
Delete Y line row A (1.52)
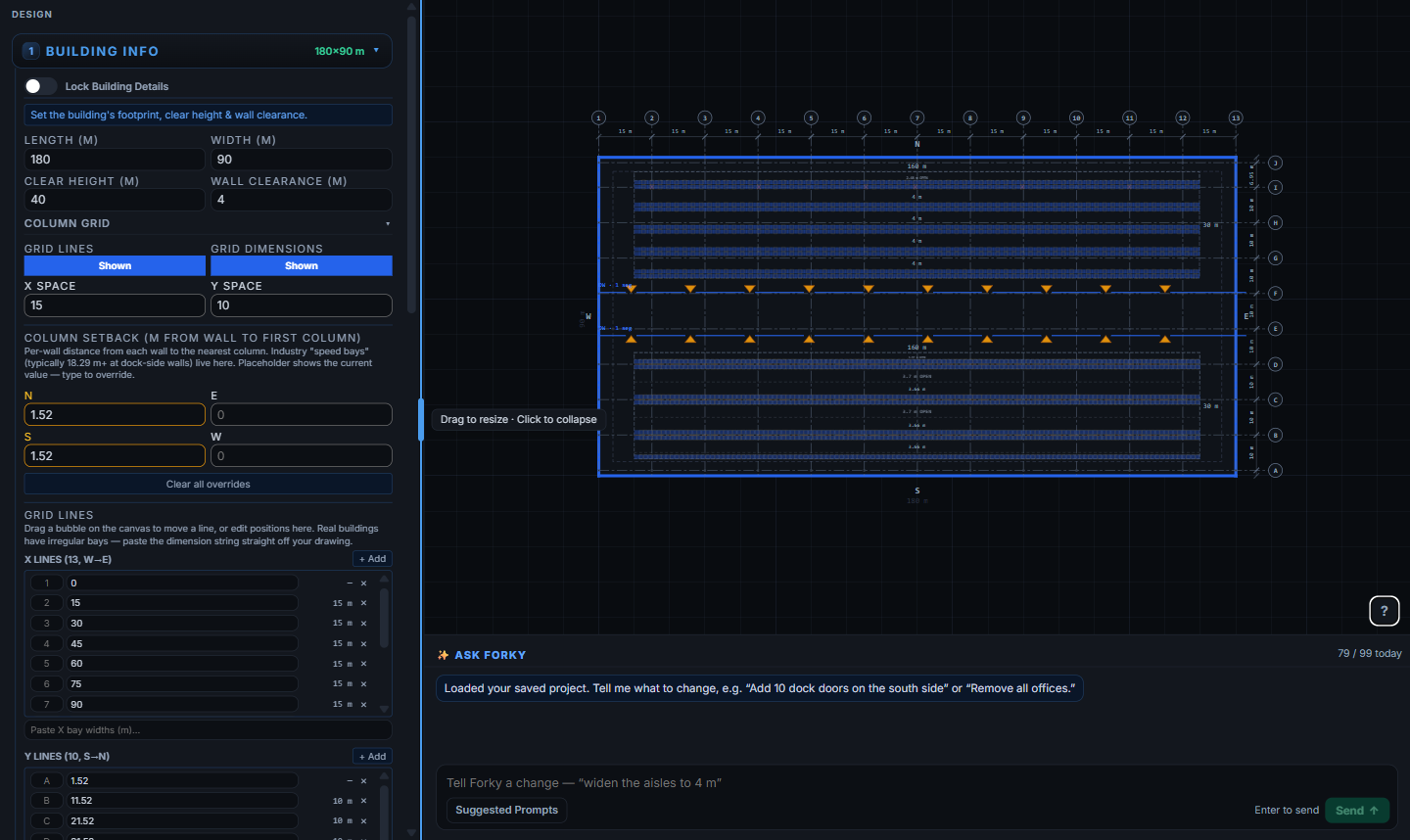363,781
